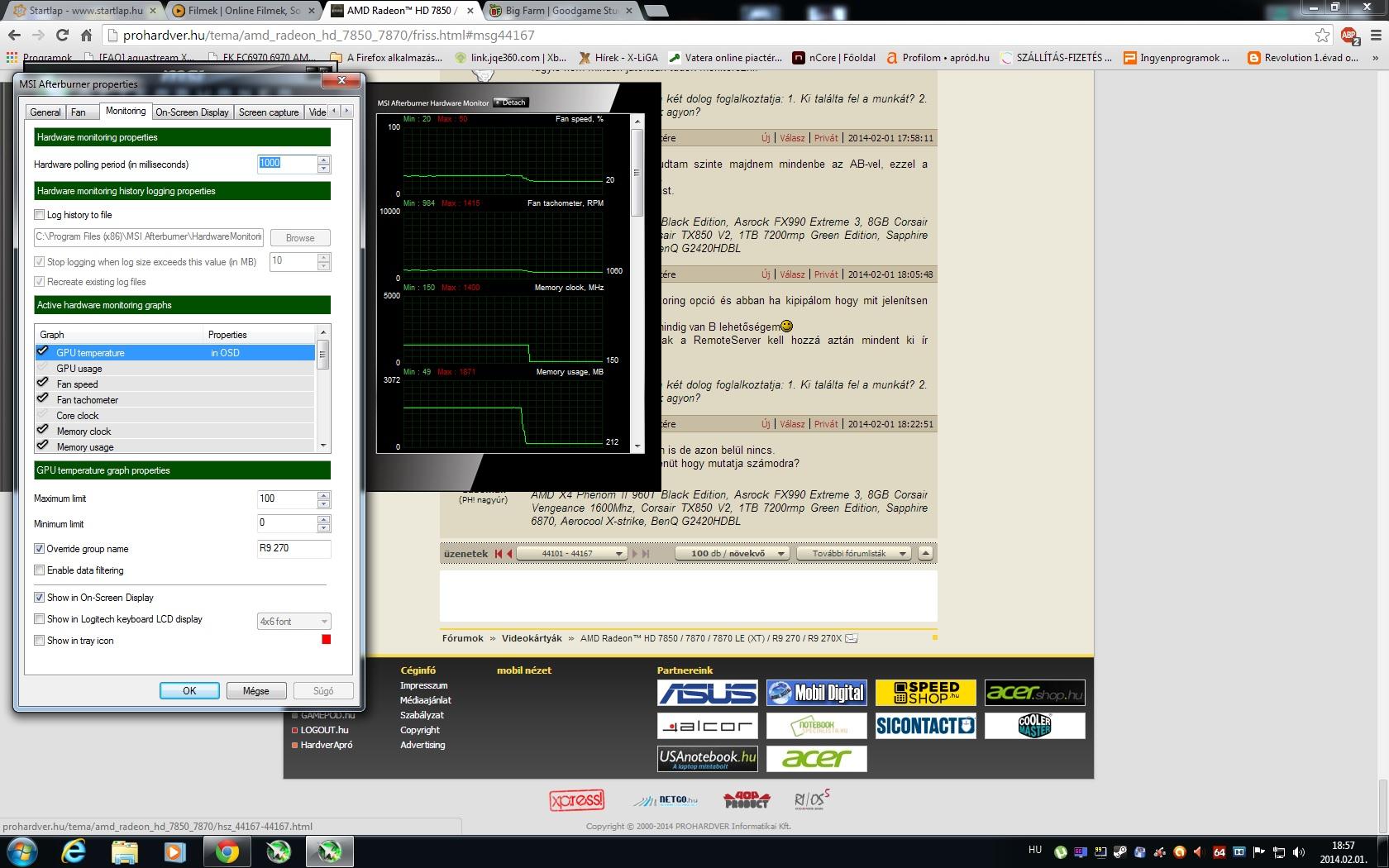This screenshot has height=868, width=1389.
Task: Go to the browser Home page
Action: 86,36
